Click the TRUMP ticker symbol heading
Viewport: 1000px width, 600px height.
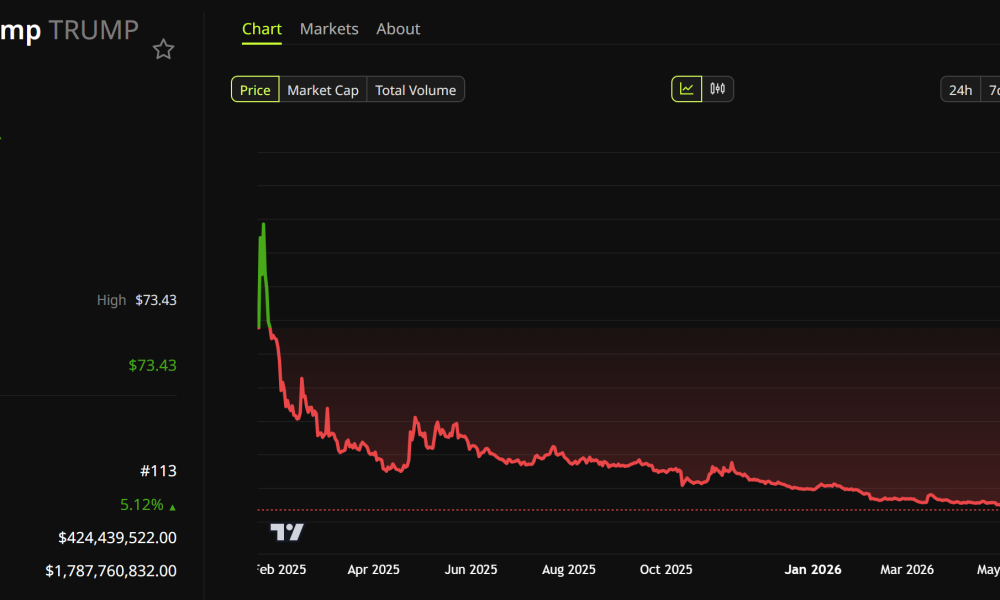(x=94, y=30)
